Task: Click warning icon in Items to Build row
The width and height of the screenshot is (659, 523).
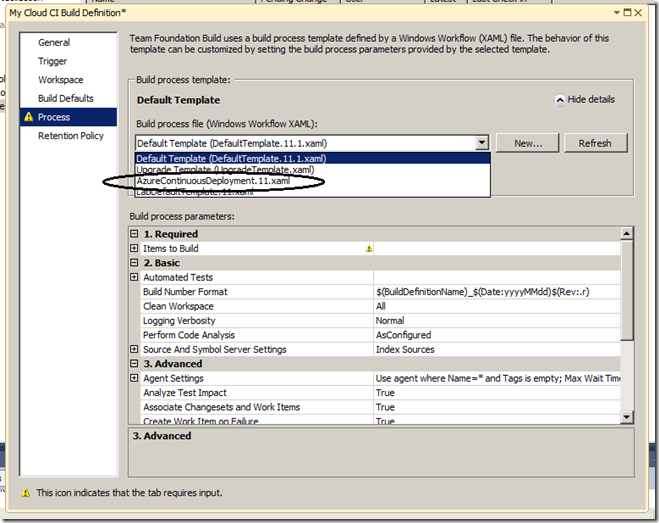Action: tap(368, 248)
